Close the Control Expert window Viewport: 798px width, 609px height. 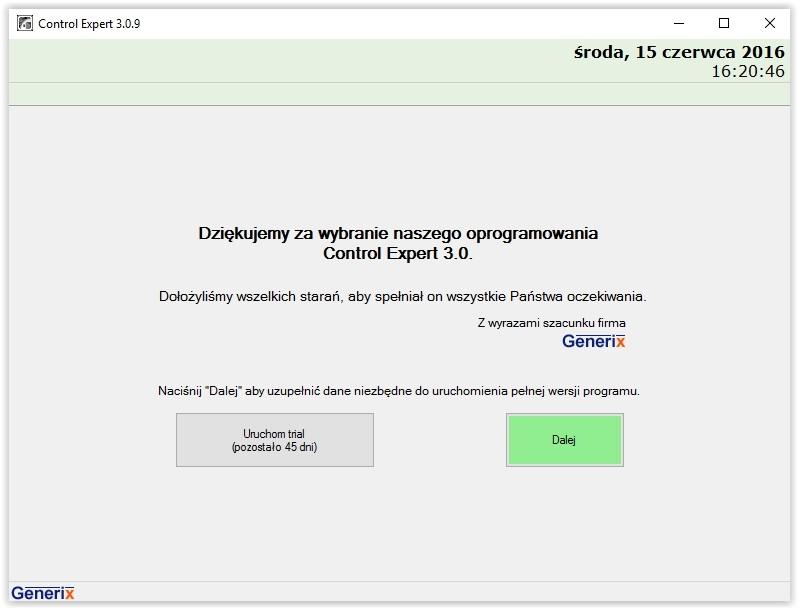tap(770, 23)
